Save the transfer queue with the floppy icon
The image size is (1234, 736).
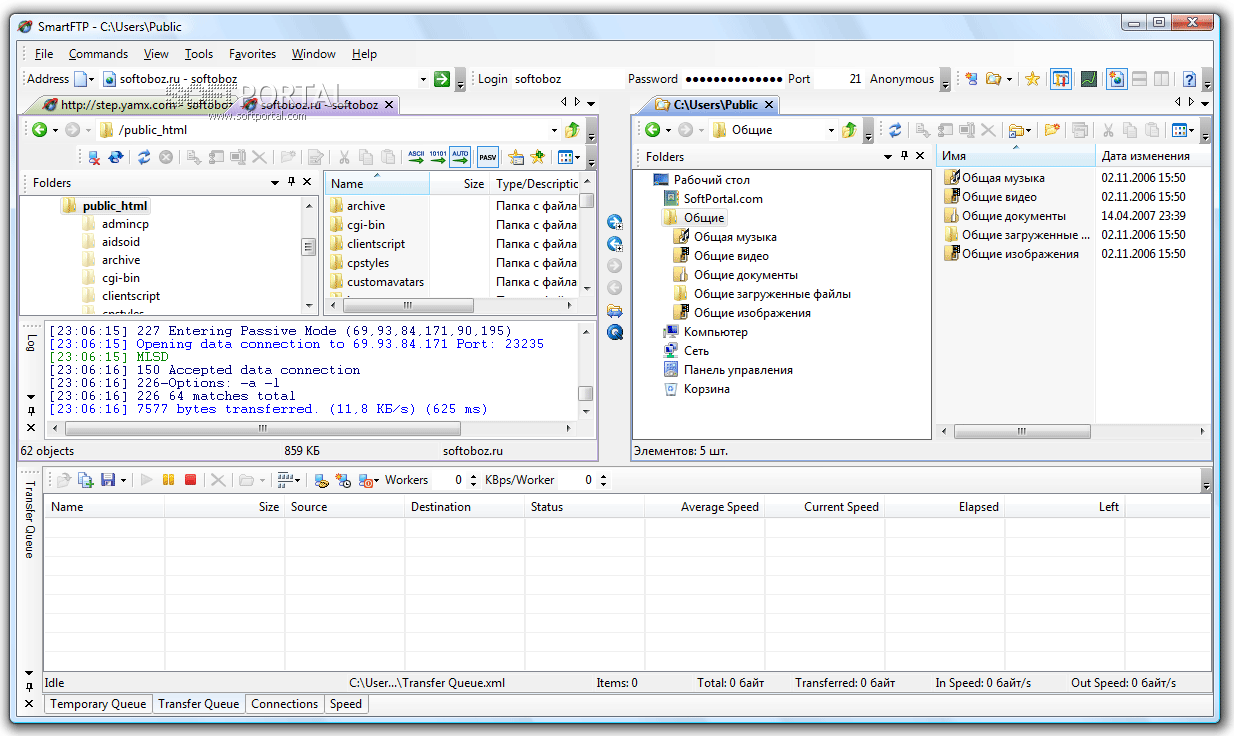(108, 480)
